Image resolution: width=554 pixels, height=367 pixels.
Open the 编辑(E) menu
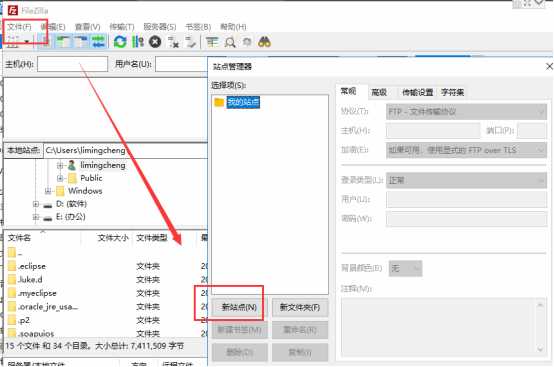(x=53, y=27)
